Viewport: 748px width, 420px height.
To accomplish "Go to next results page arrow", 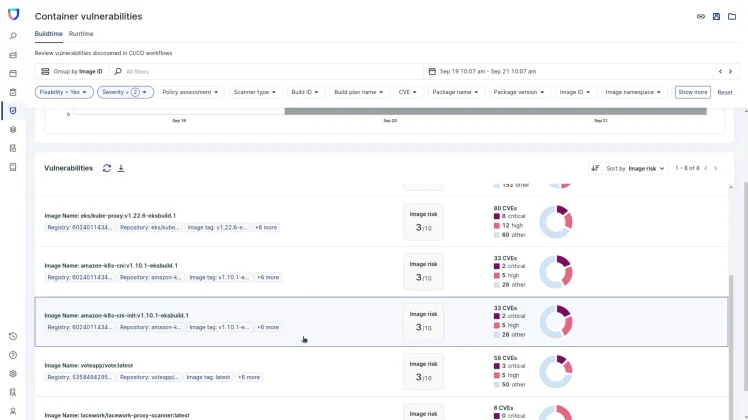I will click(716, 168).
